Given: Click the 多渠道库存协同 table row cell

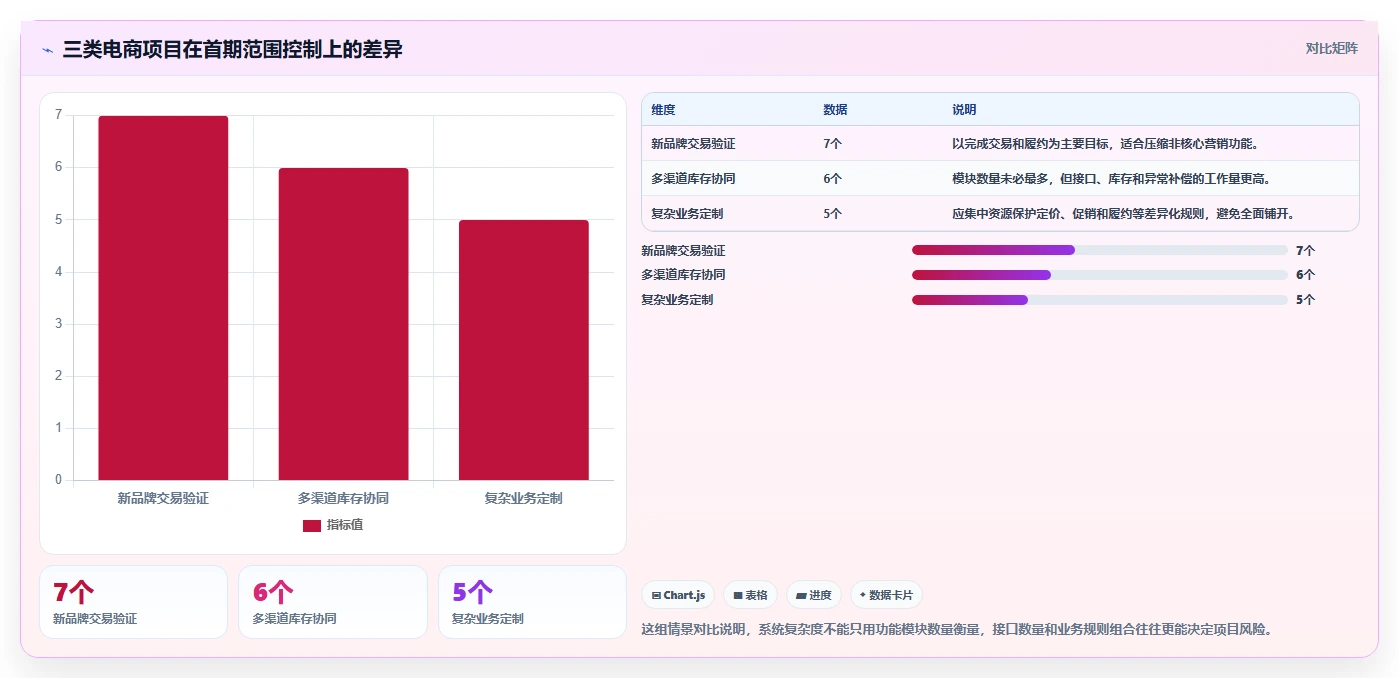Looking at the screenshot, I should tap(693, 179).
